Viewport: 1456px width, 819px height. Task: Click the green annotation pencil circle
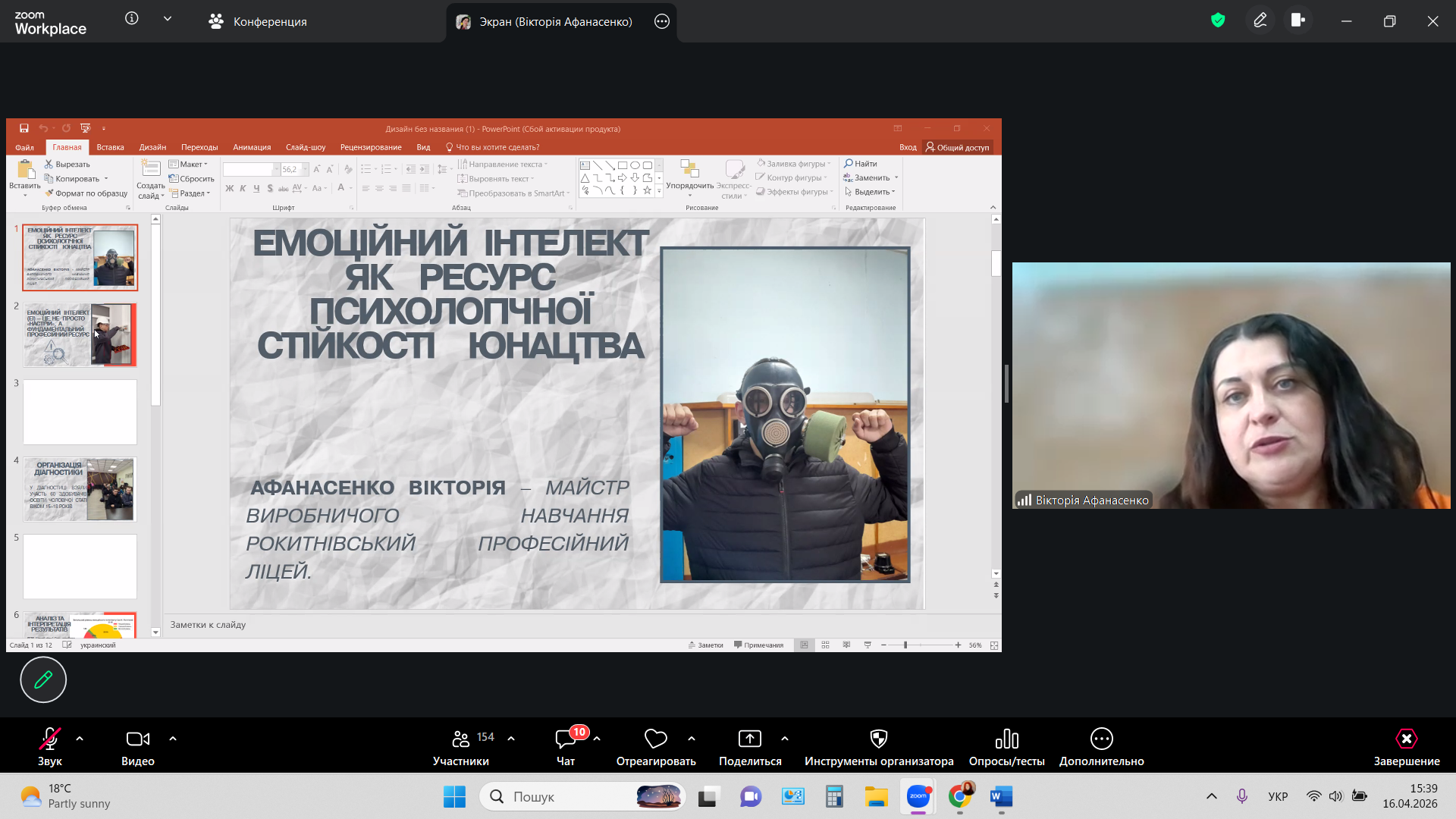(43, 679)
